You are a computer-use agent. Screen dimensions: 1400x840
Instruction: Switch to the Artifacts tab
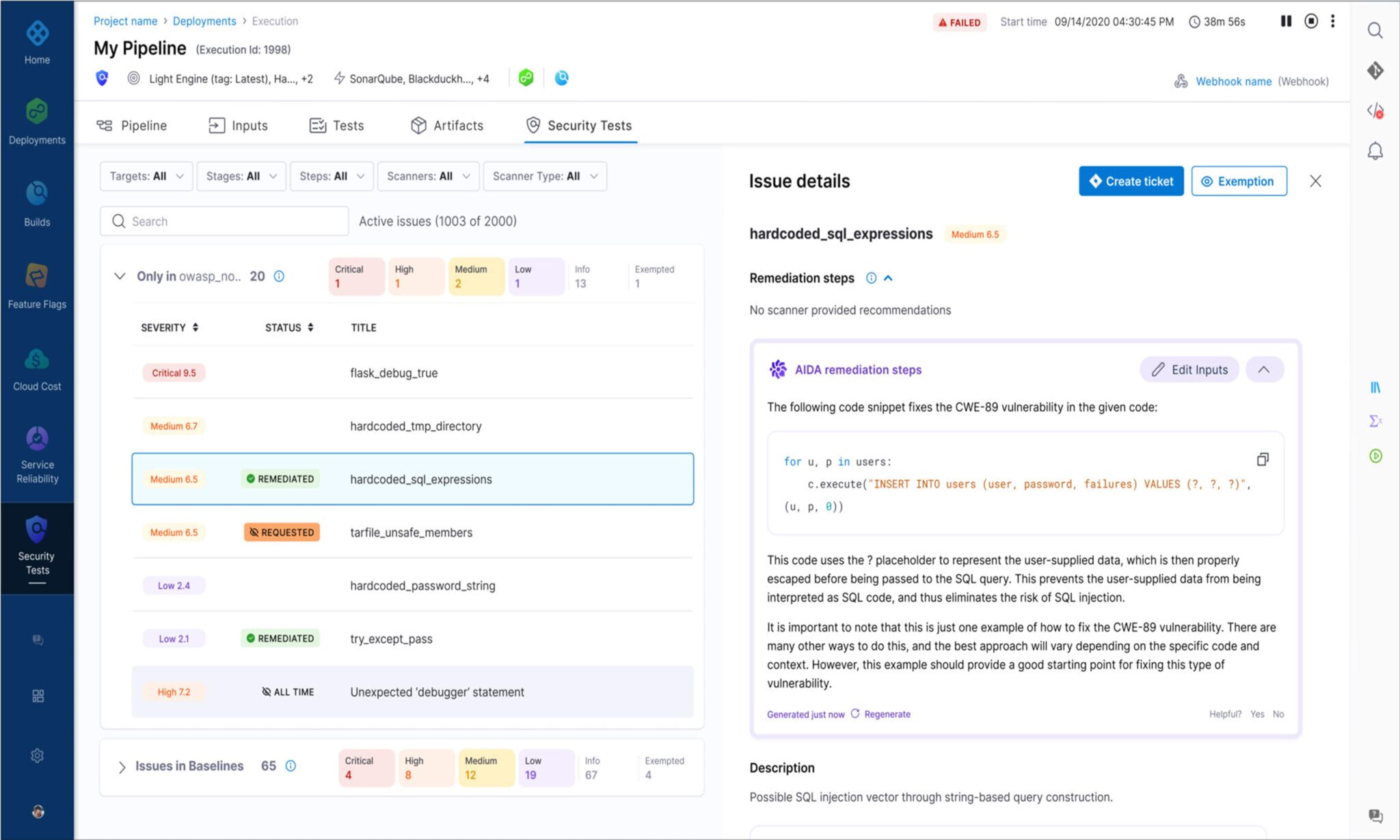[447, 125]
